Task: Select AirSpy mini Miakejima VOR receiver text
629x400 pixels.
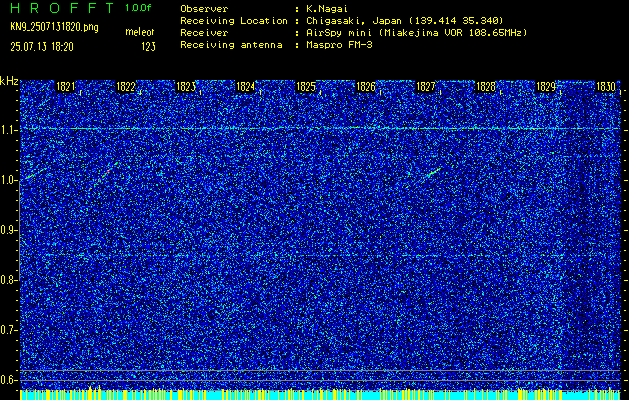Action: pos(416,33)
